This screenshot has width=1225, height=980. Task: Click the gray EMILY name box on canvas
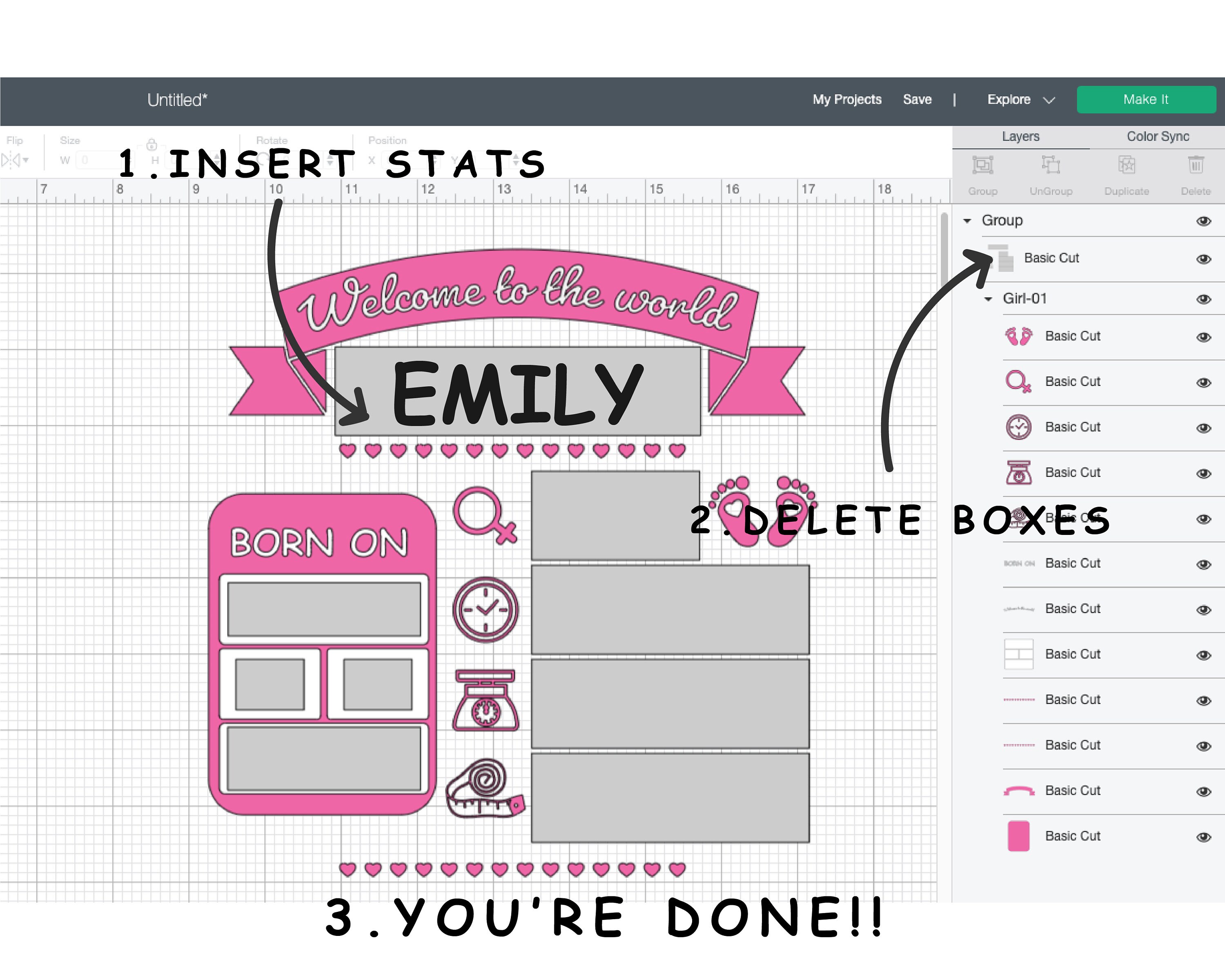(x=517, y=392)
